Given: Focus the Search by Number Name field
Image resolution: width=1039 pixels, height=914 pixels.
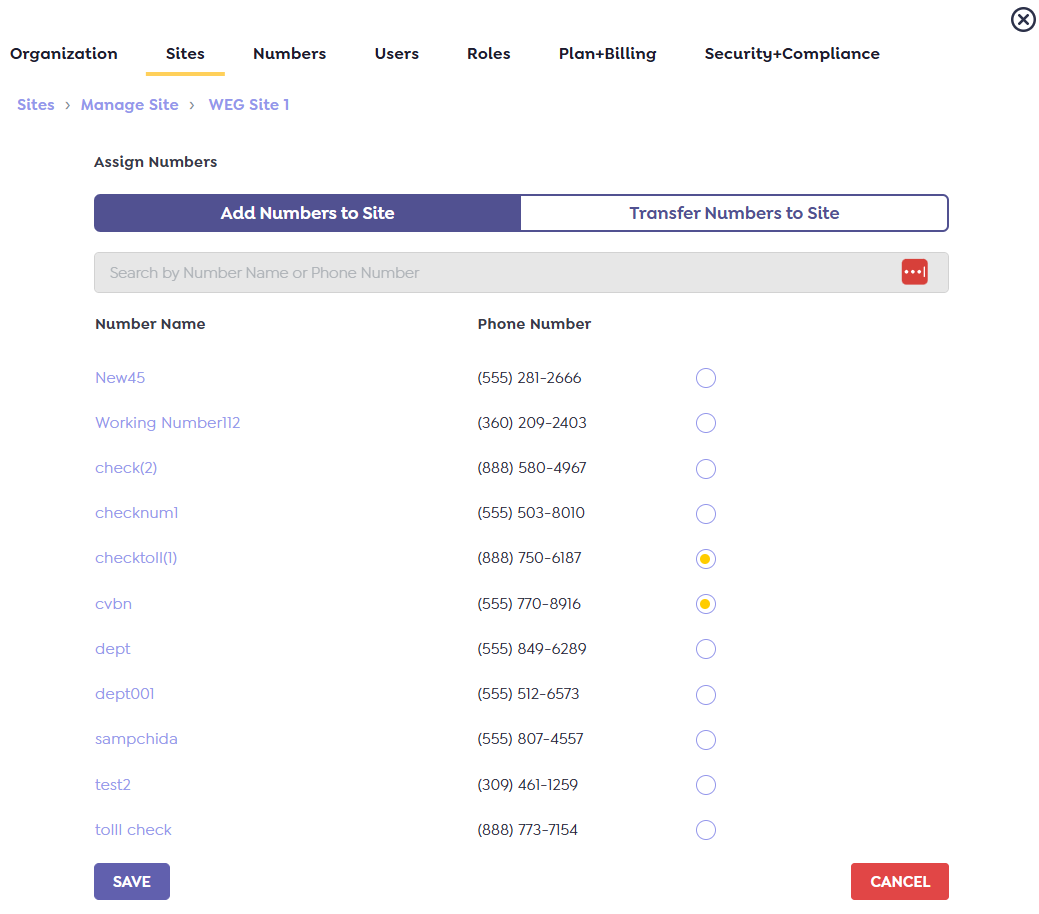Looking at the screenshot, I should click(490, 272).
